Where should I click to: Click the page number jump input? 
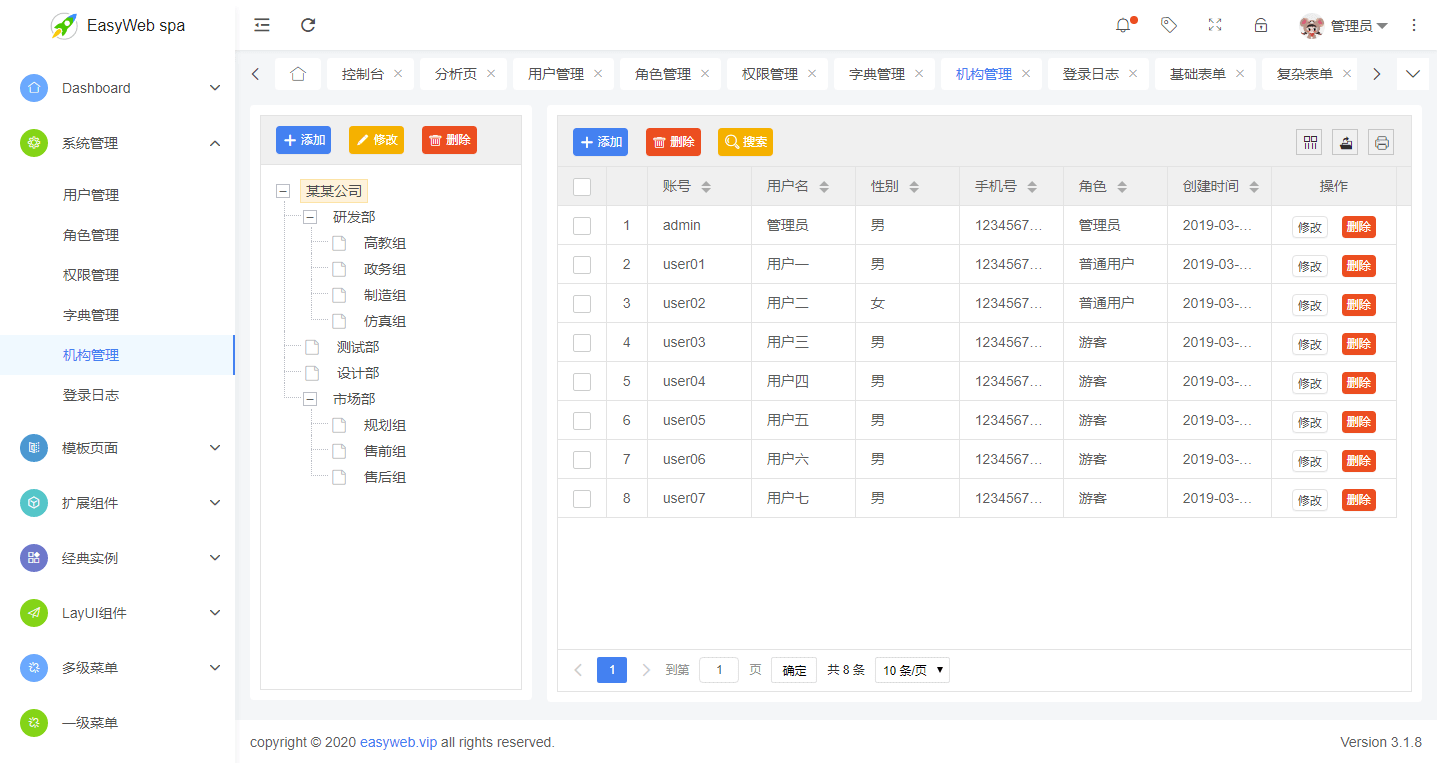tap(719, 670)
